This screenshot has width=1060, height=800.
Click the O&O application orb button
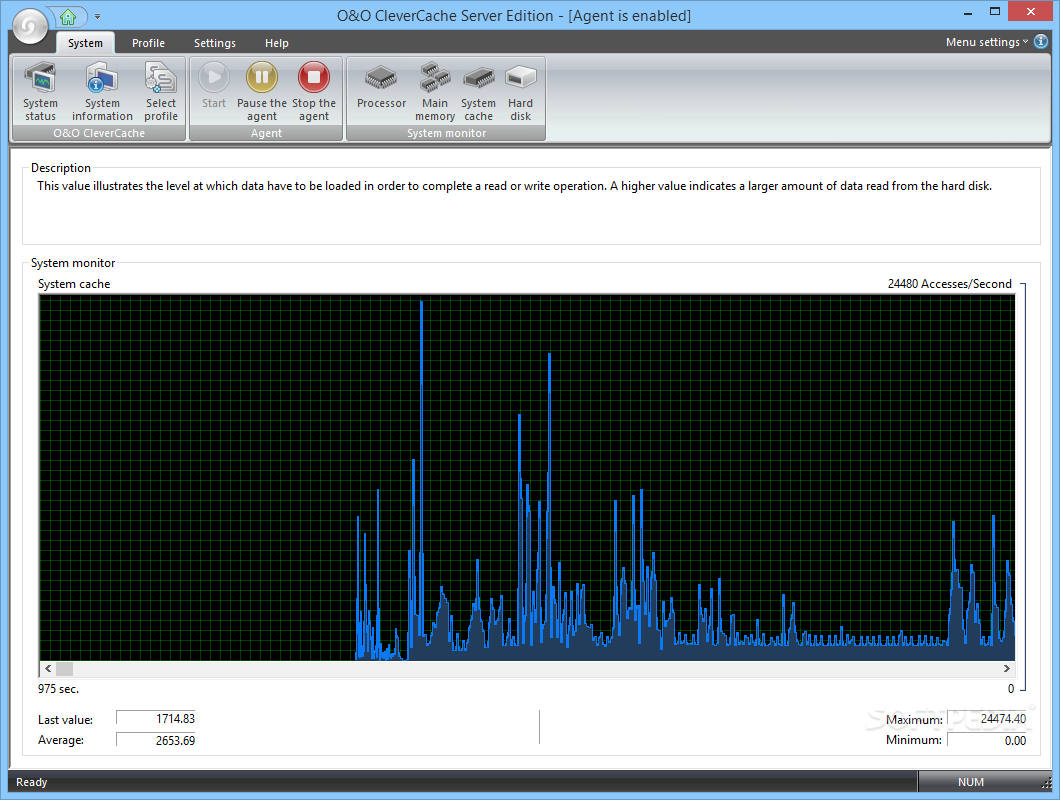pyautogui.click(x=30, y=26)
